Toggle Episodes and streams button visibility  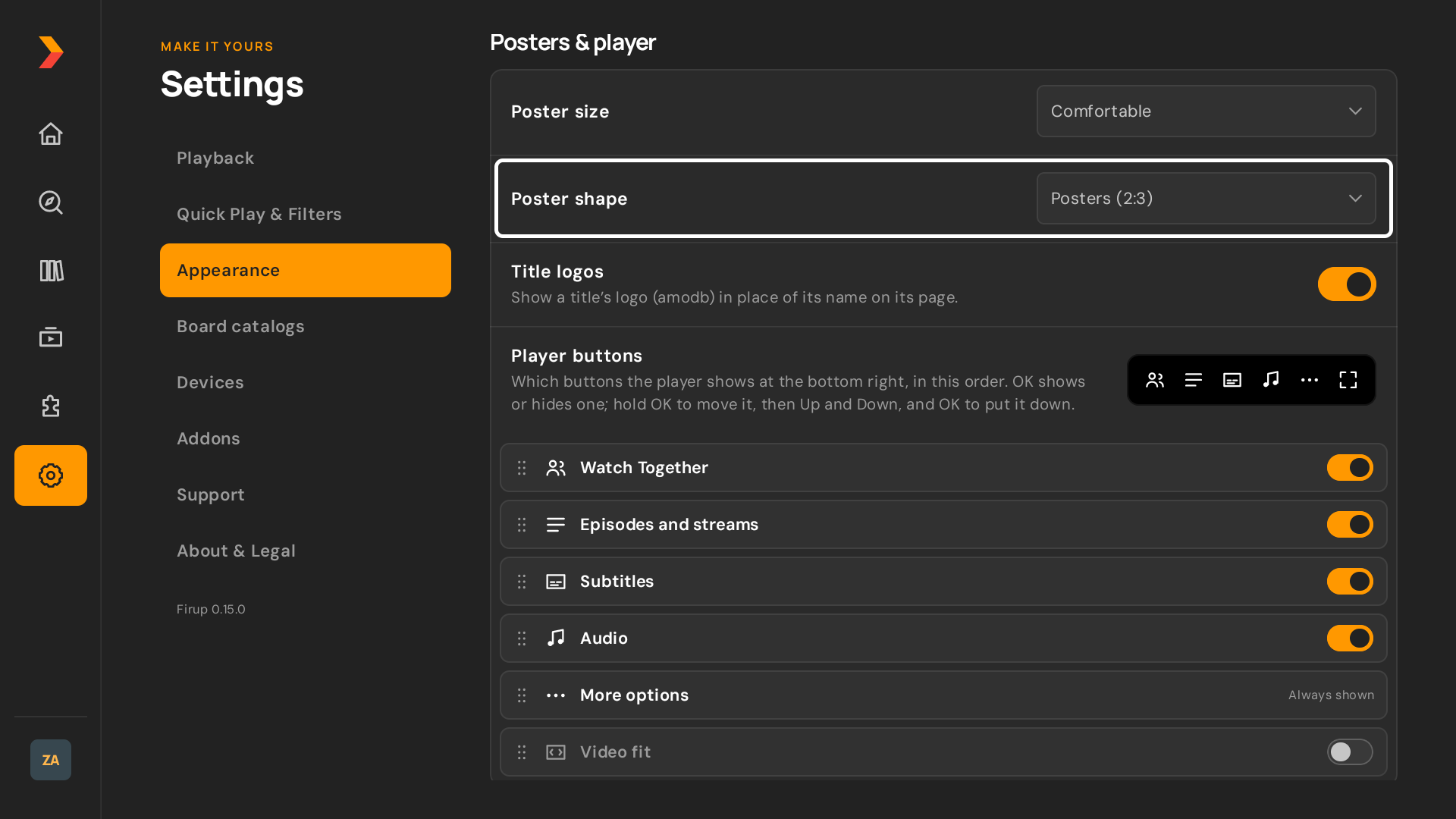click(1350, 525)
